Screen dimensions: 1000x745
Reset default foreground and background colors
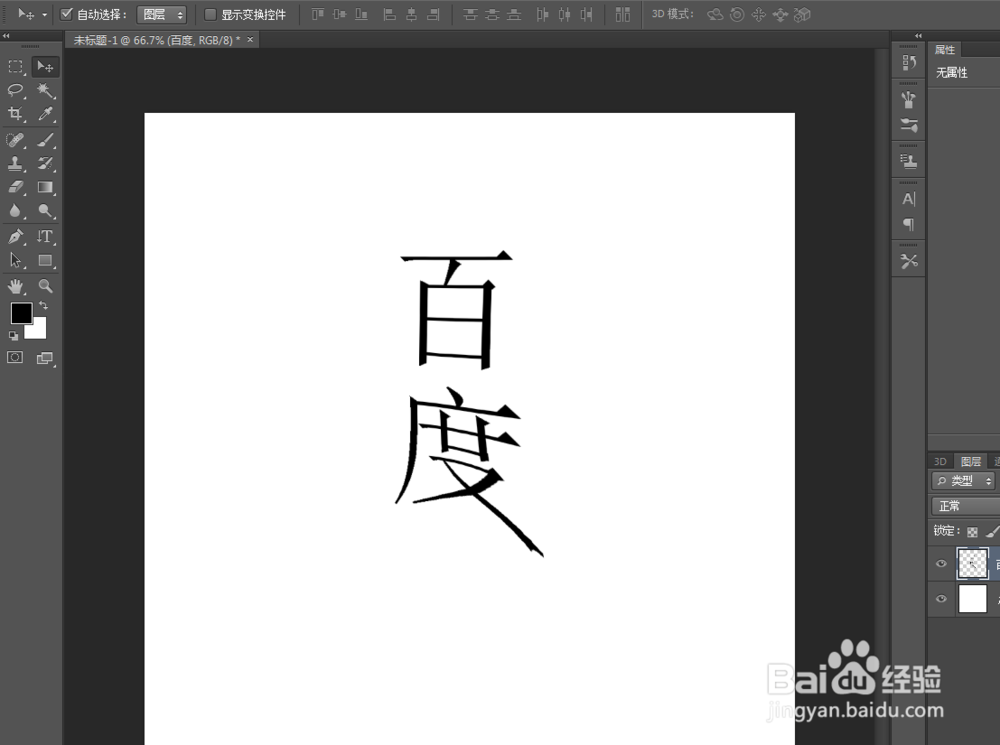coord(13,336)
